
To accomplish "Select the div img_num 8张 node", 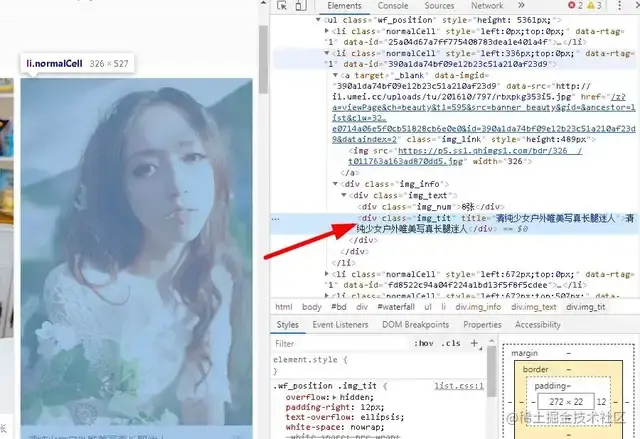I will point(431,207).
